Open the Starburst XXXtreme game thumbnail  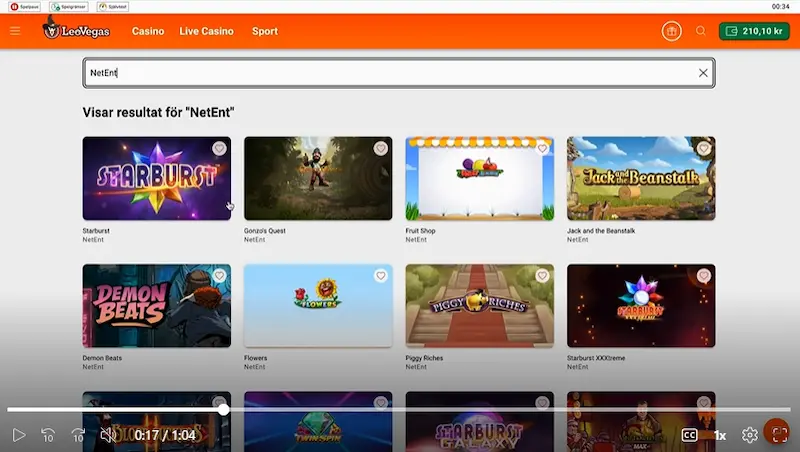coord(641,306)
